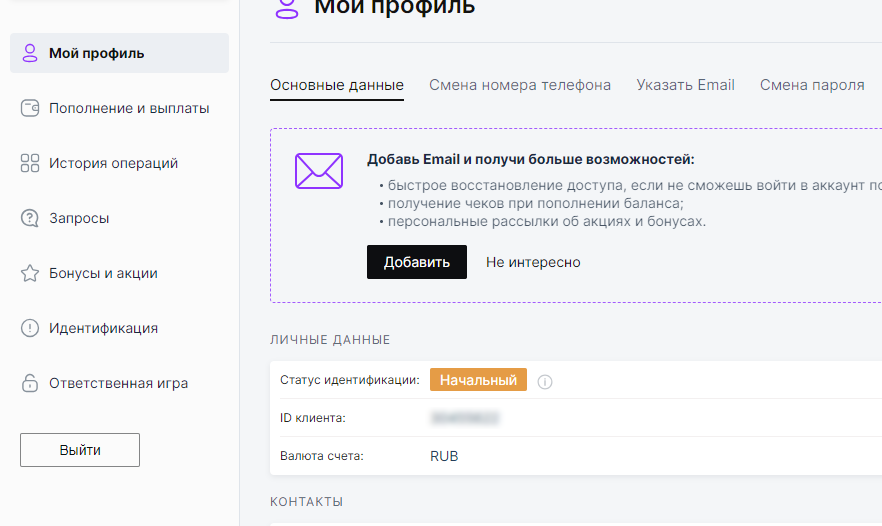Screen dimensions: 882x526
Task: Click the exclamation icon for Идентификация
Action: [x=30, y=328]
